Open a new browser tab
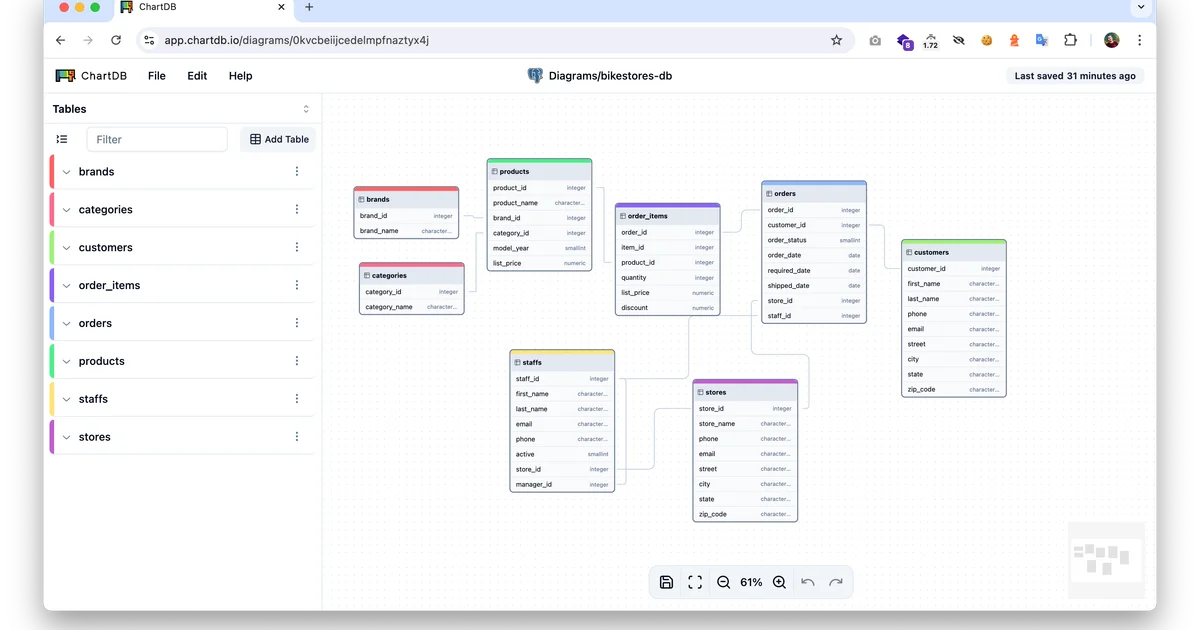1200x630 pixels. [309, 8]
